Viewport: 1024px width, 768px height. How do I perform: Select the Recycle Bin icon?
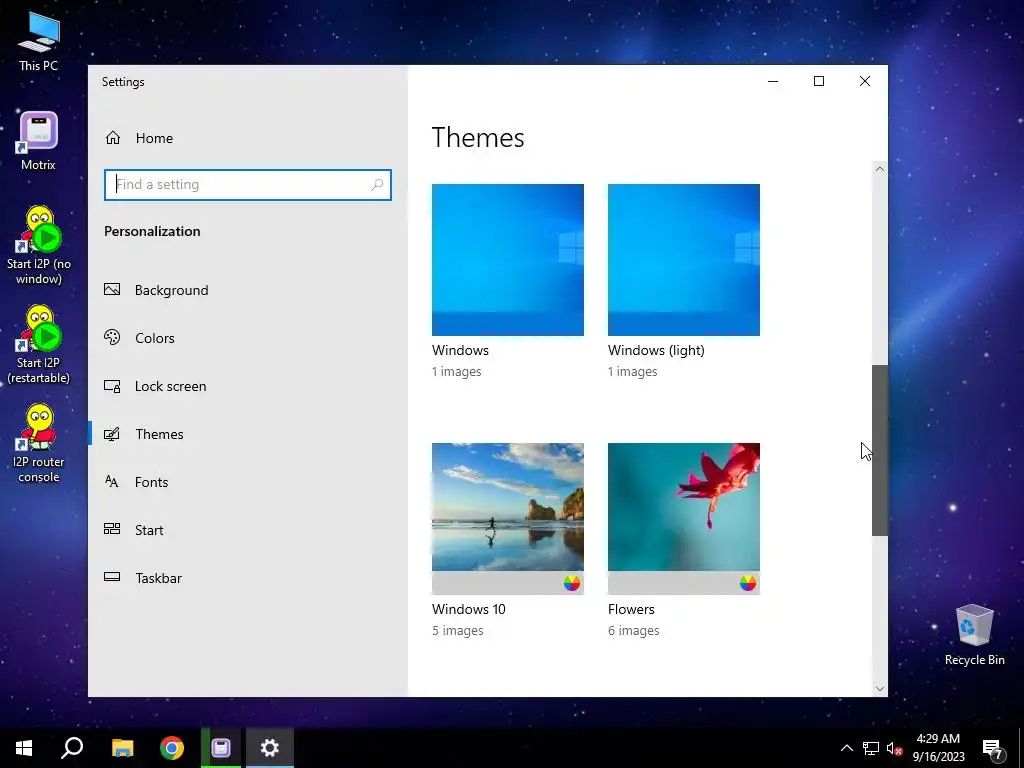point(974,635)
